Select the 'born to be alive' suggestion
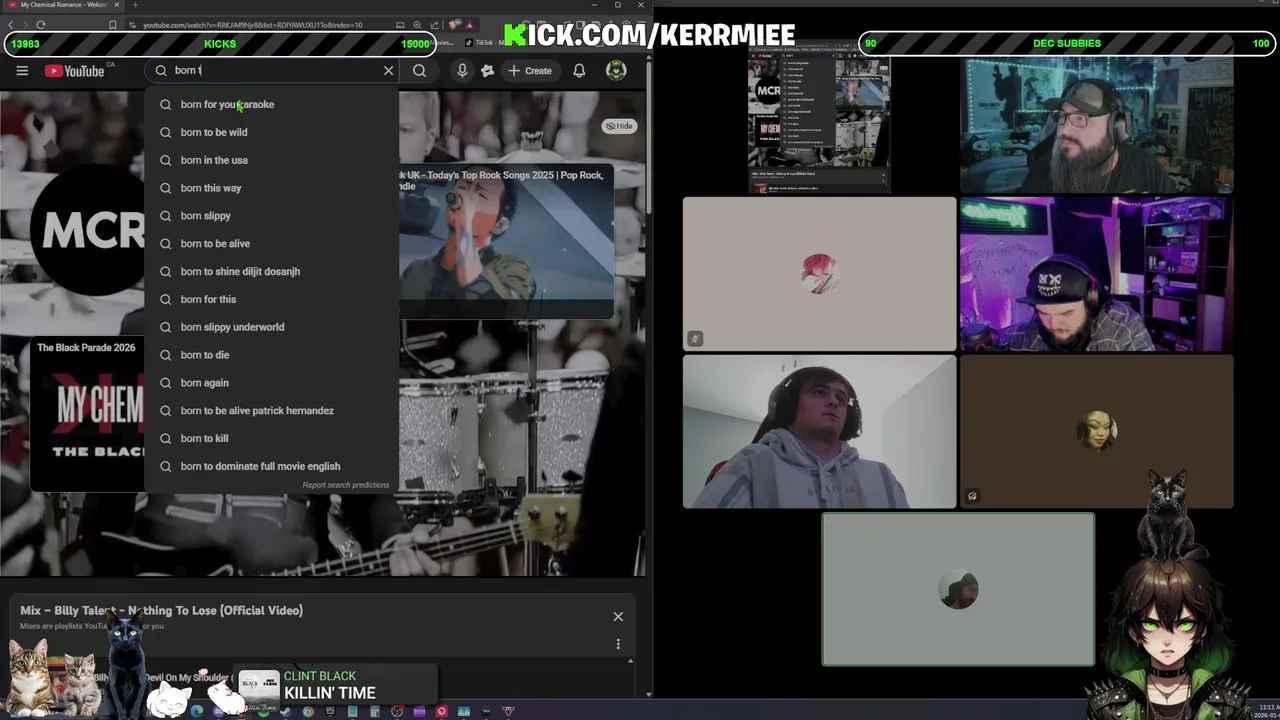This screenshot has width=1280, height=720. [272, 243]
